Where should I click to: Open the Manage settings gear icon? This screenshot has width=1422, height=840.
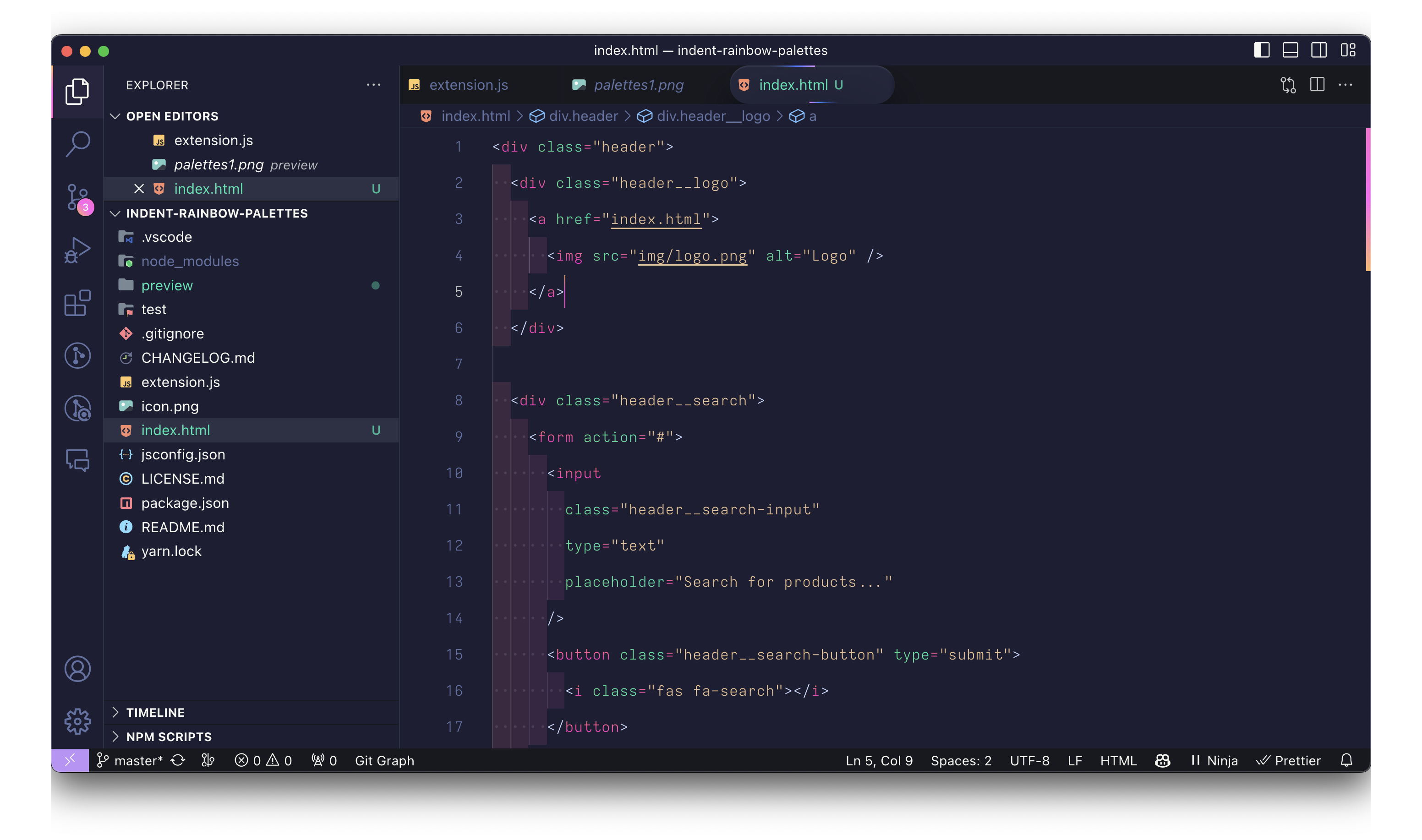[77, 721]
